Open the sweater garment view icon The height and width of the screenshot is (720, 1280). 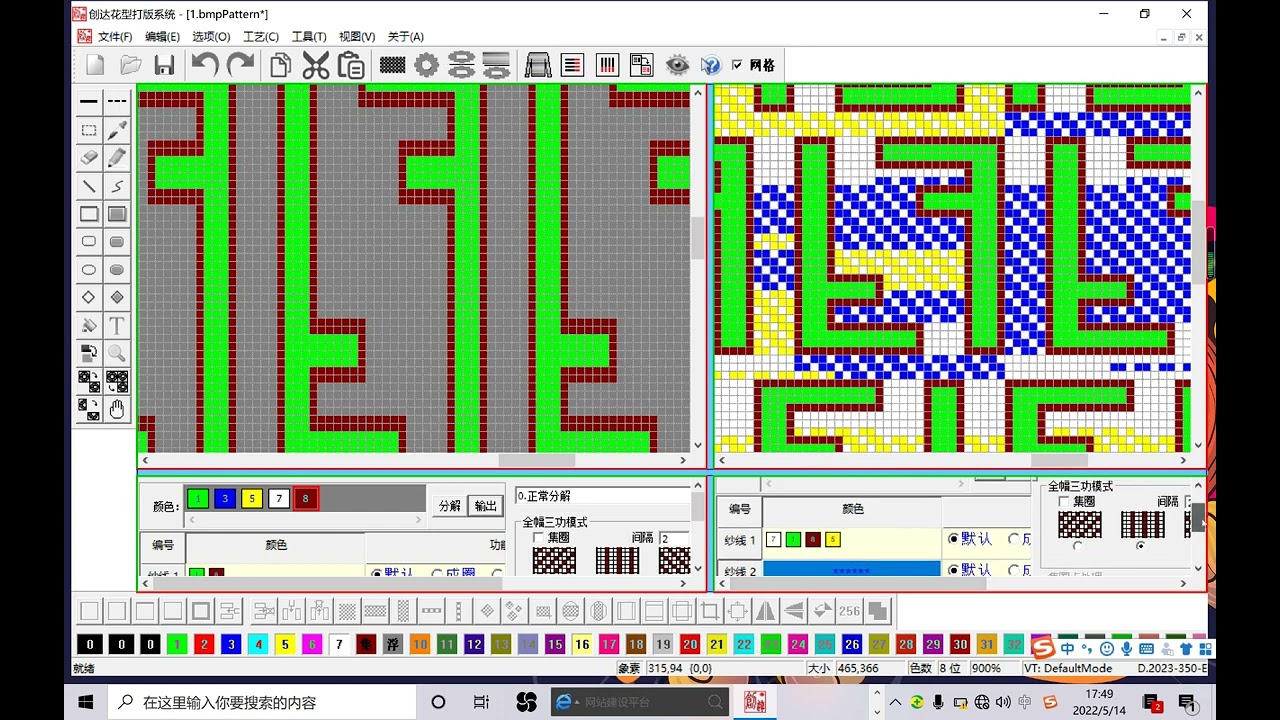click(538, 66)
